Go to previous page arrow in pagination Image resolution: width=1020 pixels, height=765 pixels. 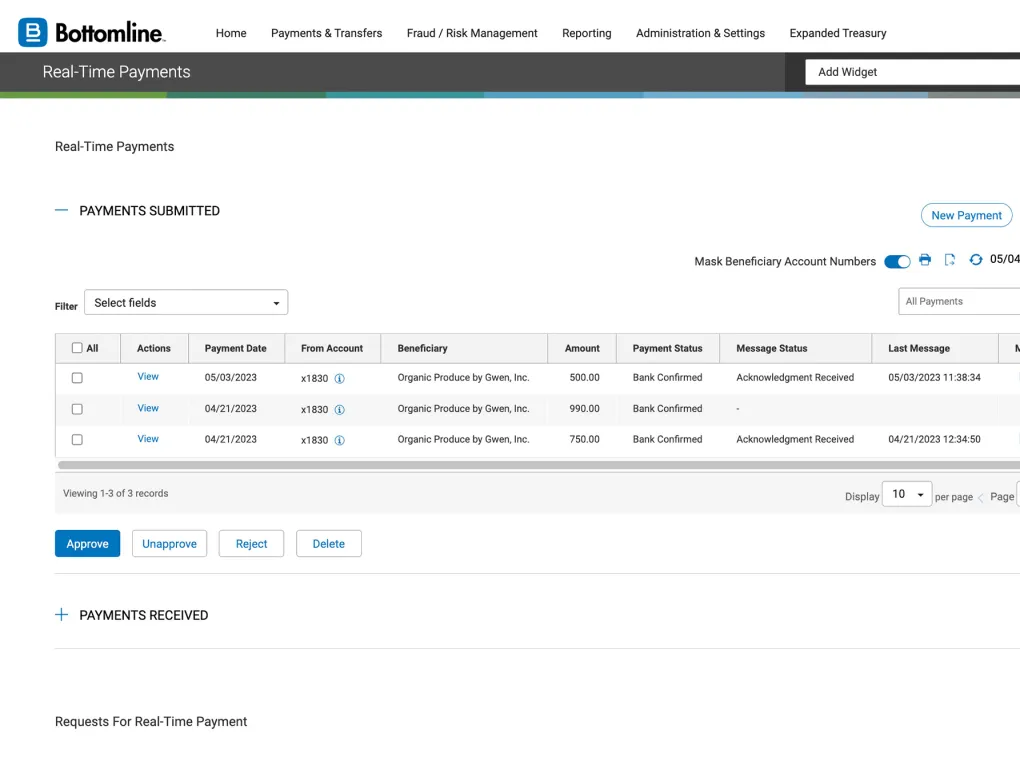[x=980, y=497]
